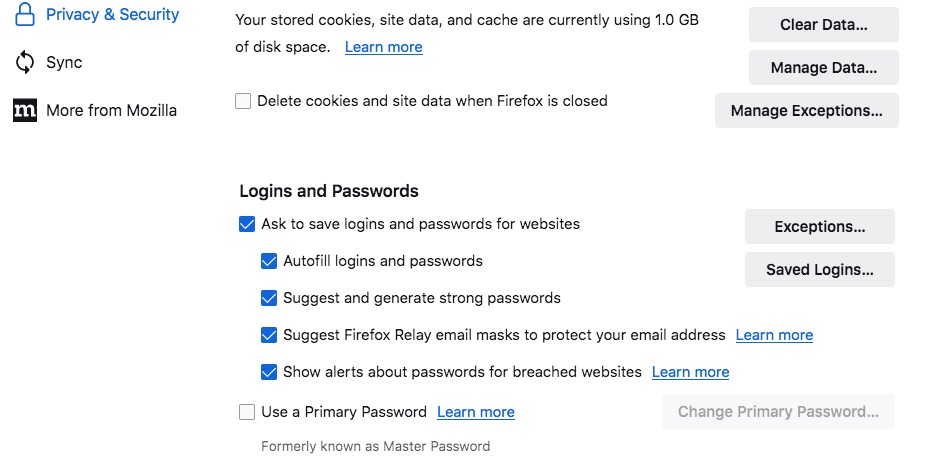Click the Mozilla 'm' logo icon
Viewport: 936px width, 458px height.
(24, 110)
